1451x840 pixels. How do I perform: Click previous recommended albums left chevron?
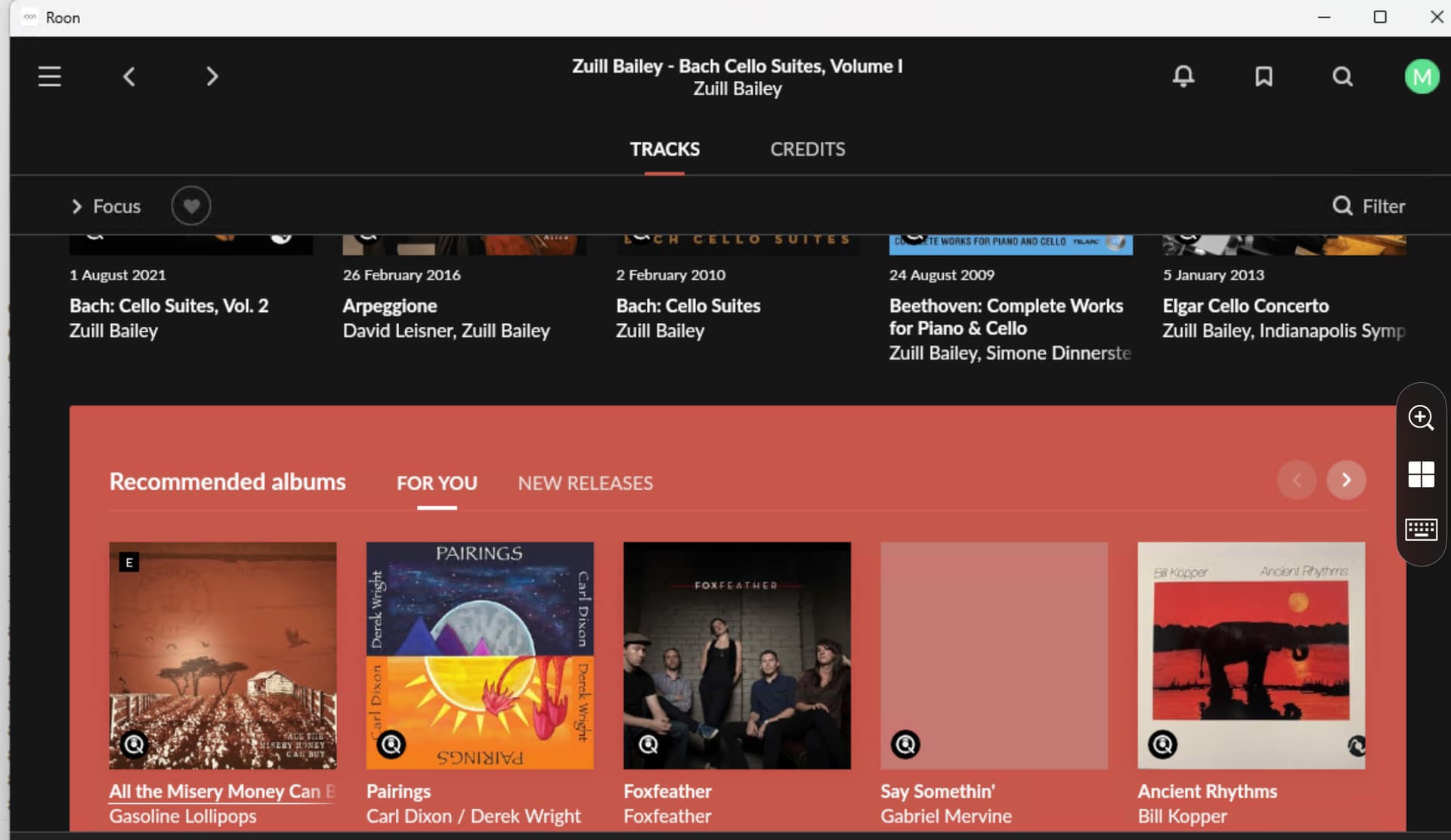(x=1297, y=480)
